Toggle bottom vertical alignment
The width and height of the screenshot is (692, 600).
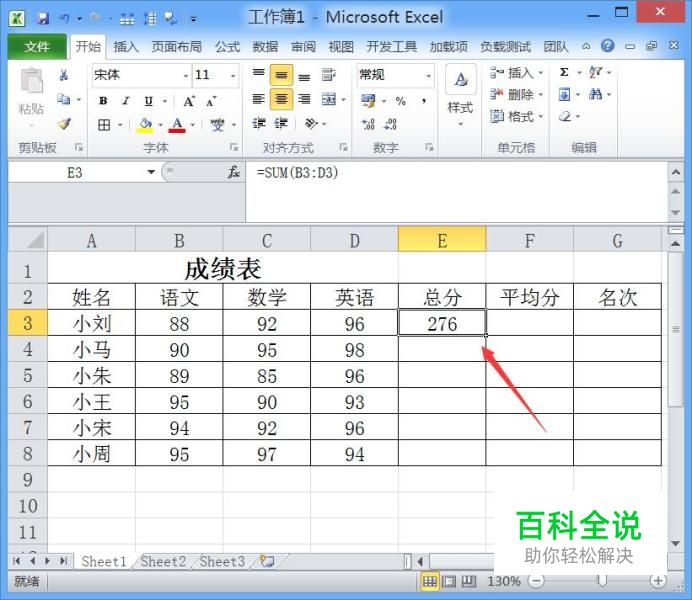click(304, 75)
